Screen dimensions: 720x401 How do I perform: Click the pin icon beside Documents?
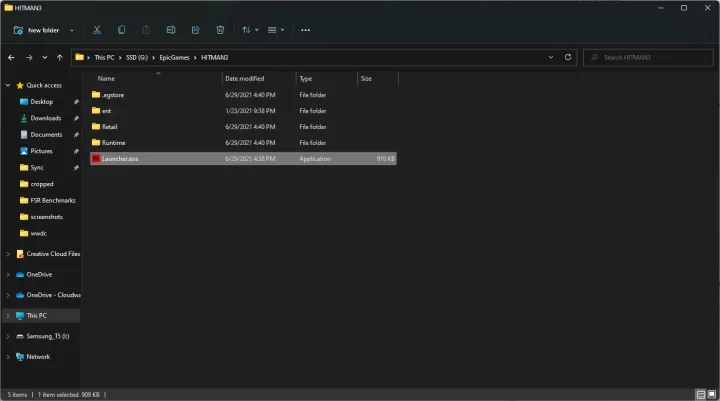click(x=76, y=135)
